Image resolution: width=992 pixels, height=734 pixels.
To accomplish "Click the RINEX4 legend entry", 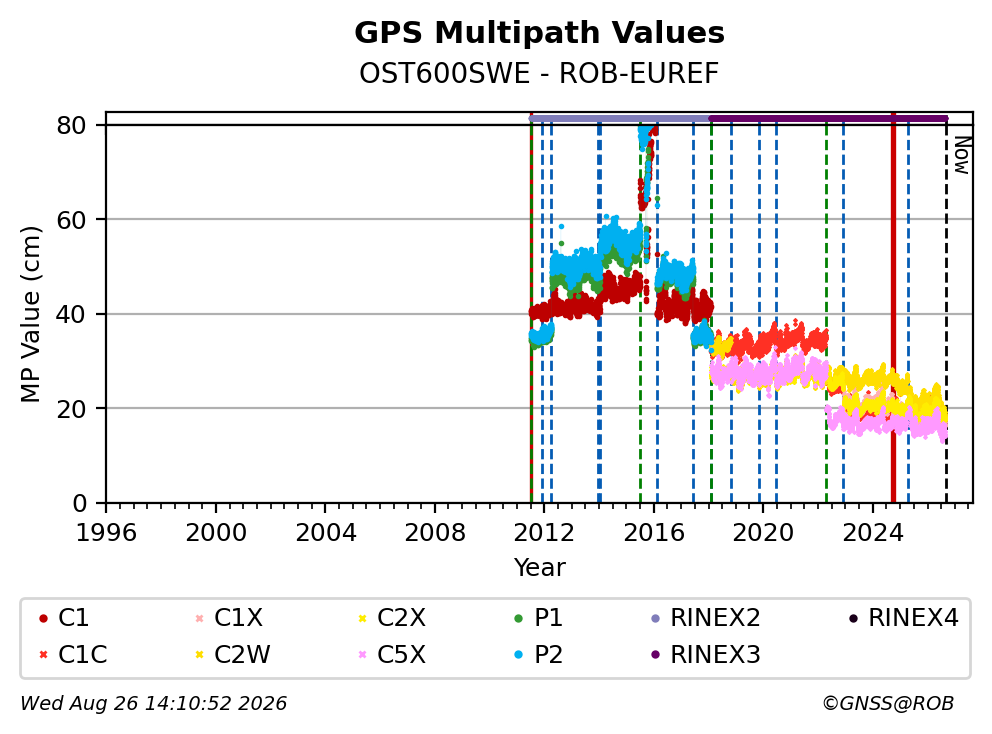I will tap(903, 618).
